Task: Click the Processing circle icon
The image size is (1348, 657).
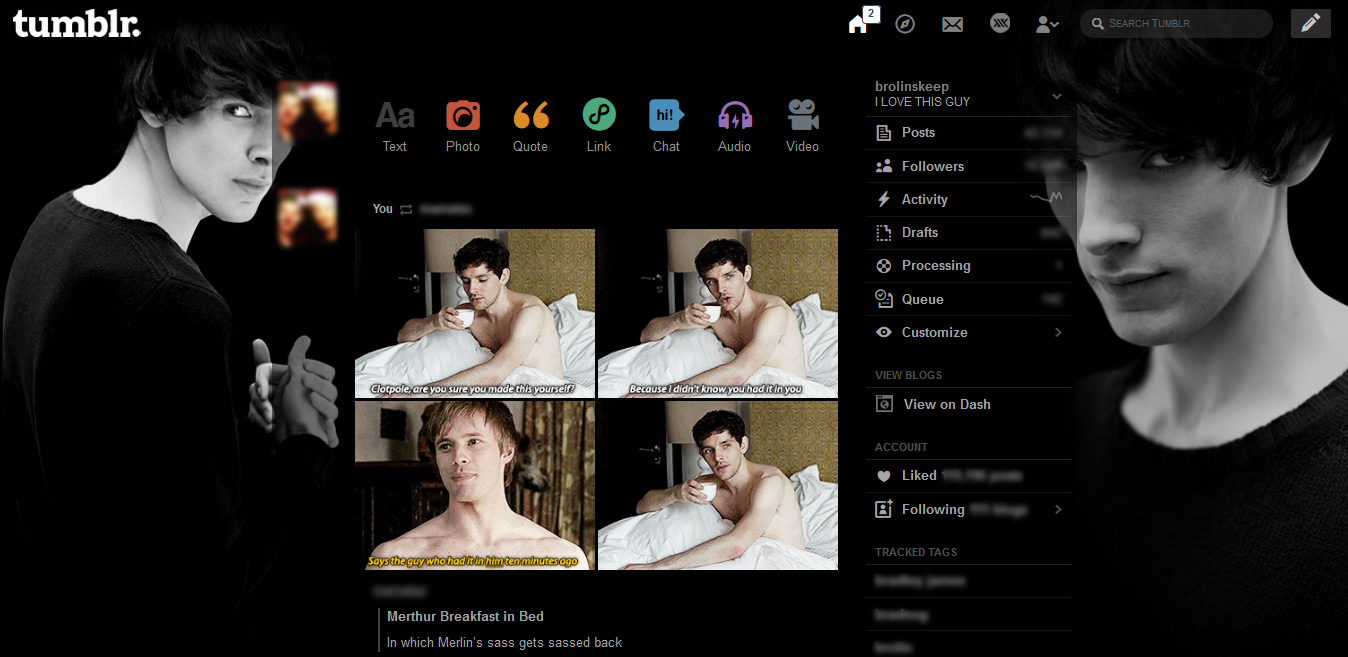Action: (883, 265)
